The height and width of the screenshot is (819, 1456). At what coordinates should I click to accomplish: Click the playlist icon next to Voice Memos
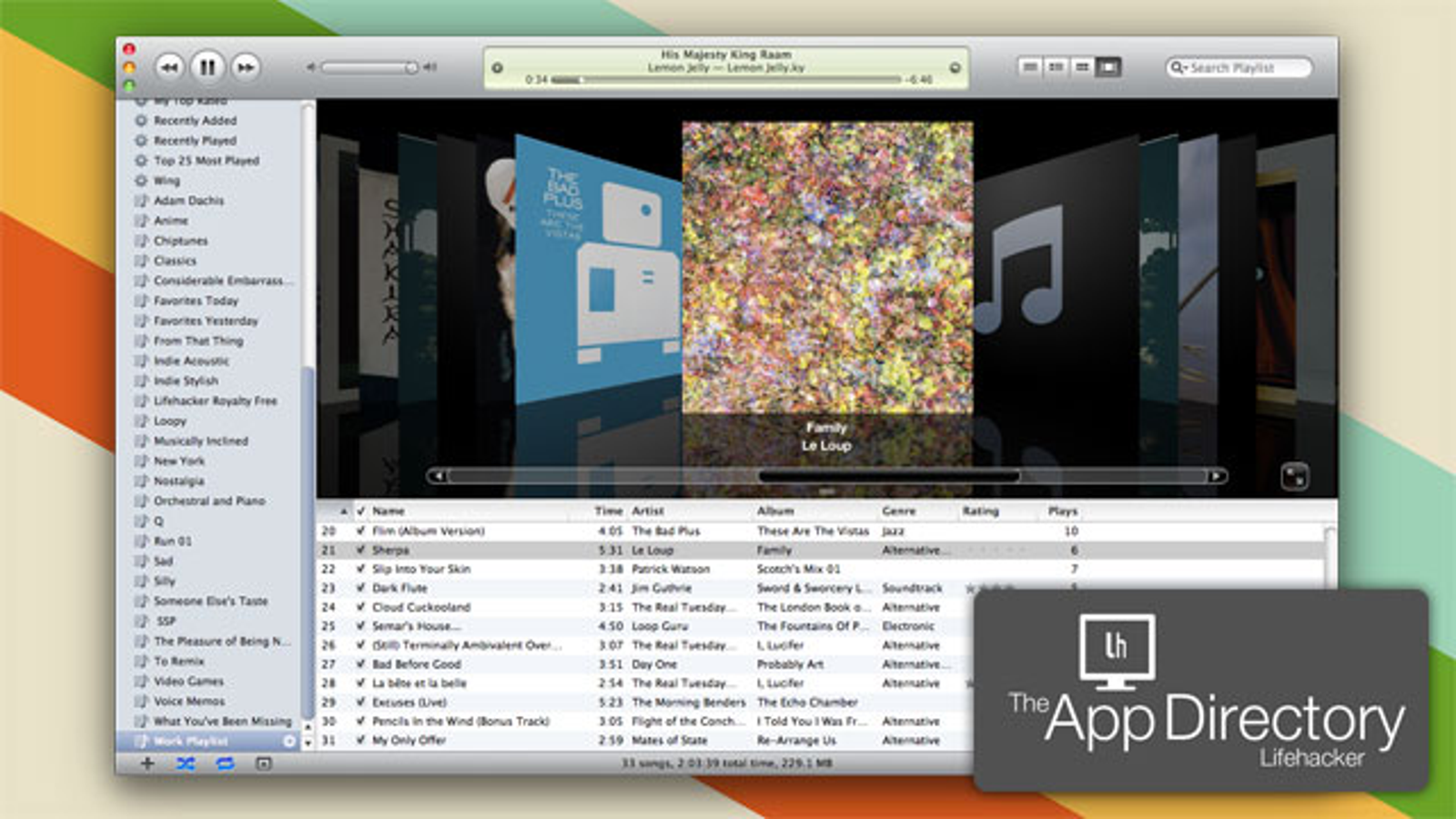(x=141, y=701)
